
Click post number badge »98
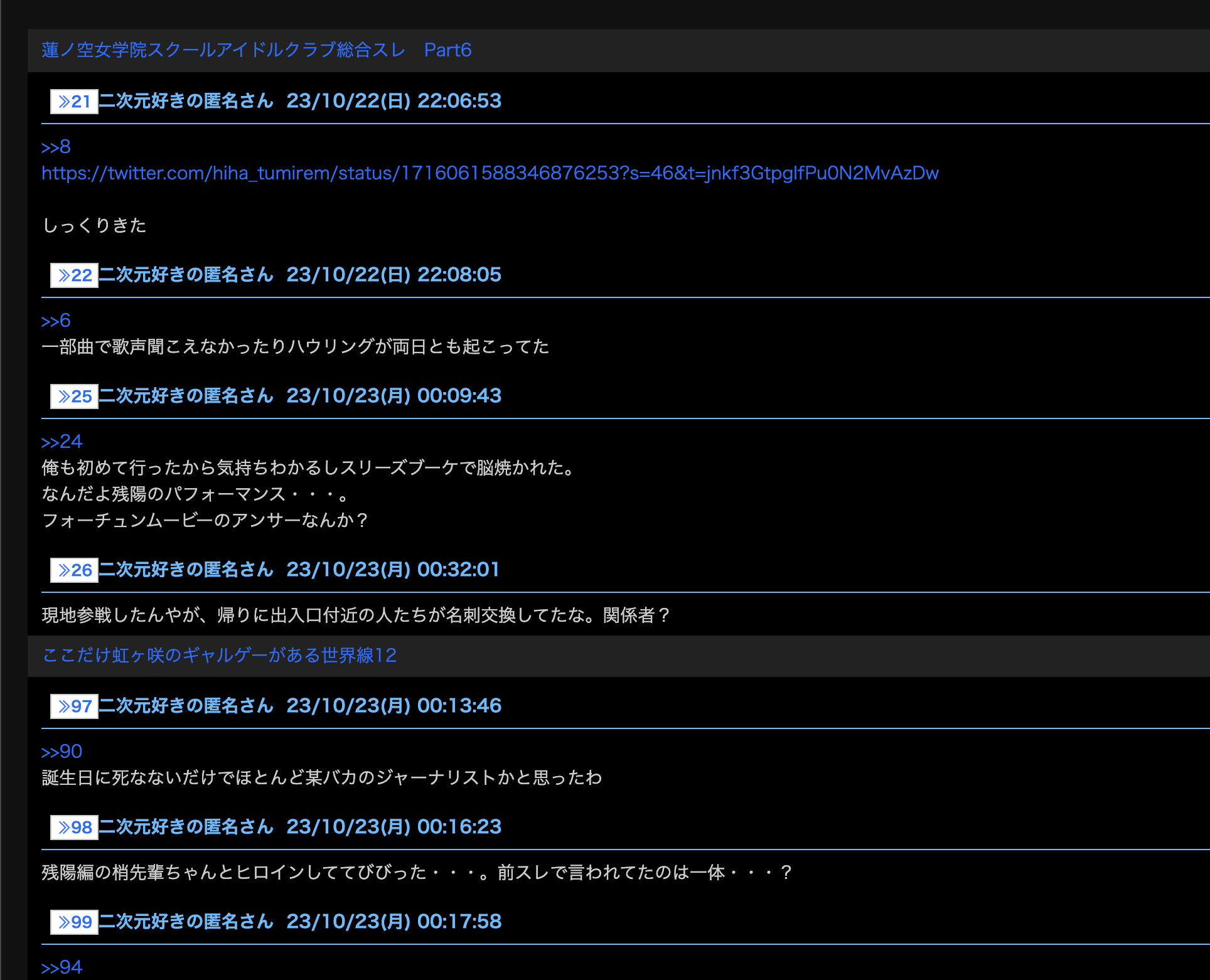click(x=74, y=828)
